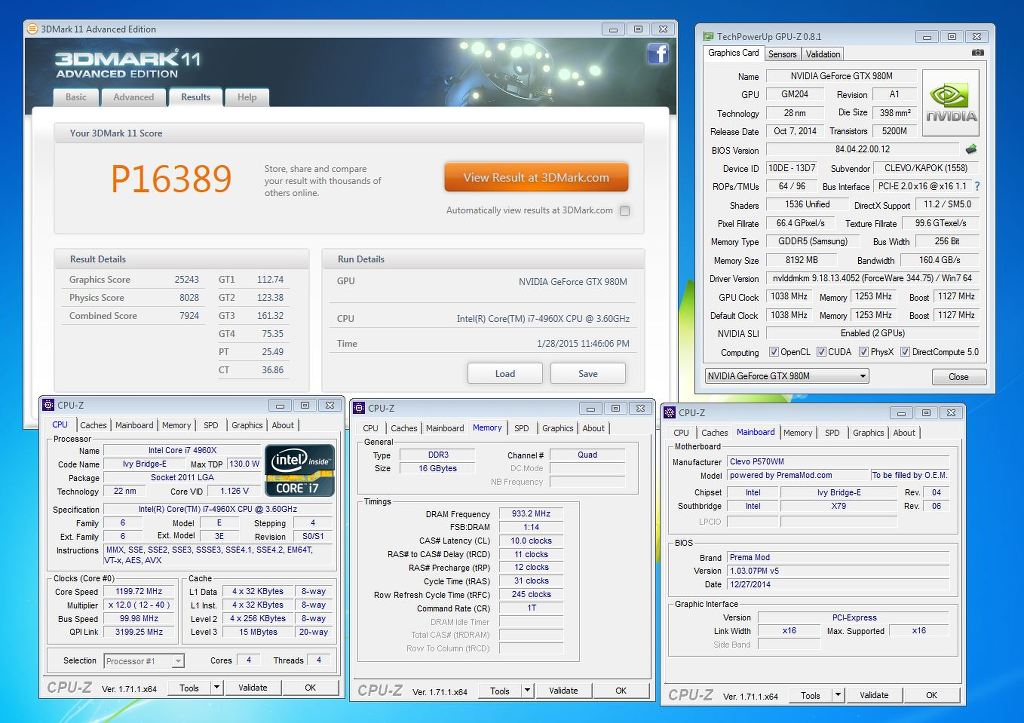This screenshot has width=1024, height=723.
Task: Click Validate in CPU-Z CPU window
Action: coord(253,687)
